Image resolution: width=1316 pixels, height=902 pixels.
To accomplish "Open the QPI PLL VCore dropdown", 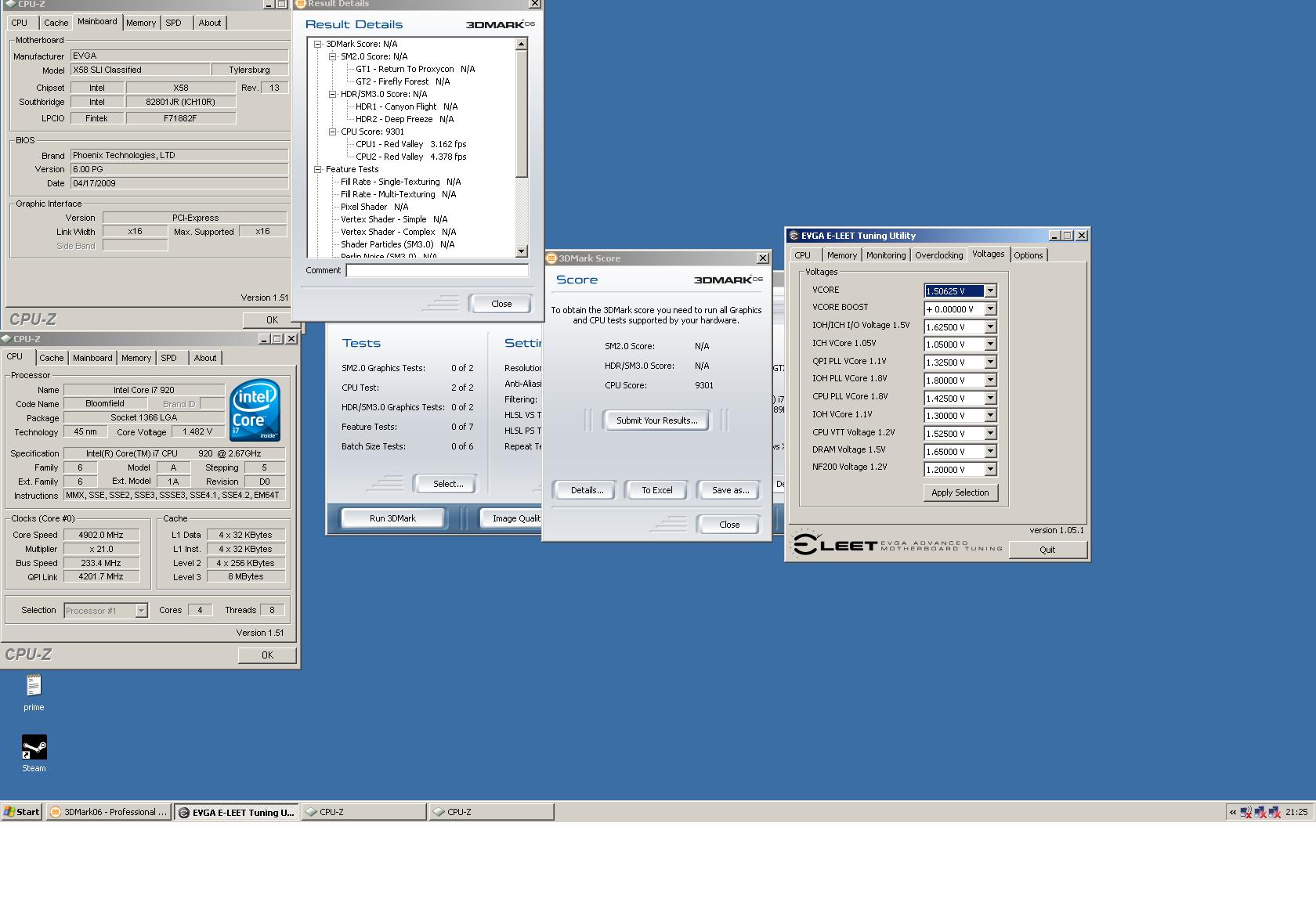I will click(990, 363).
